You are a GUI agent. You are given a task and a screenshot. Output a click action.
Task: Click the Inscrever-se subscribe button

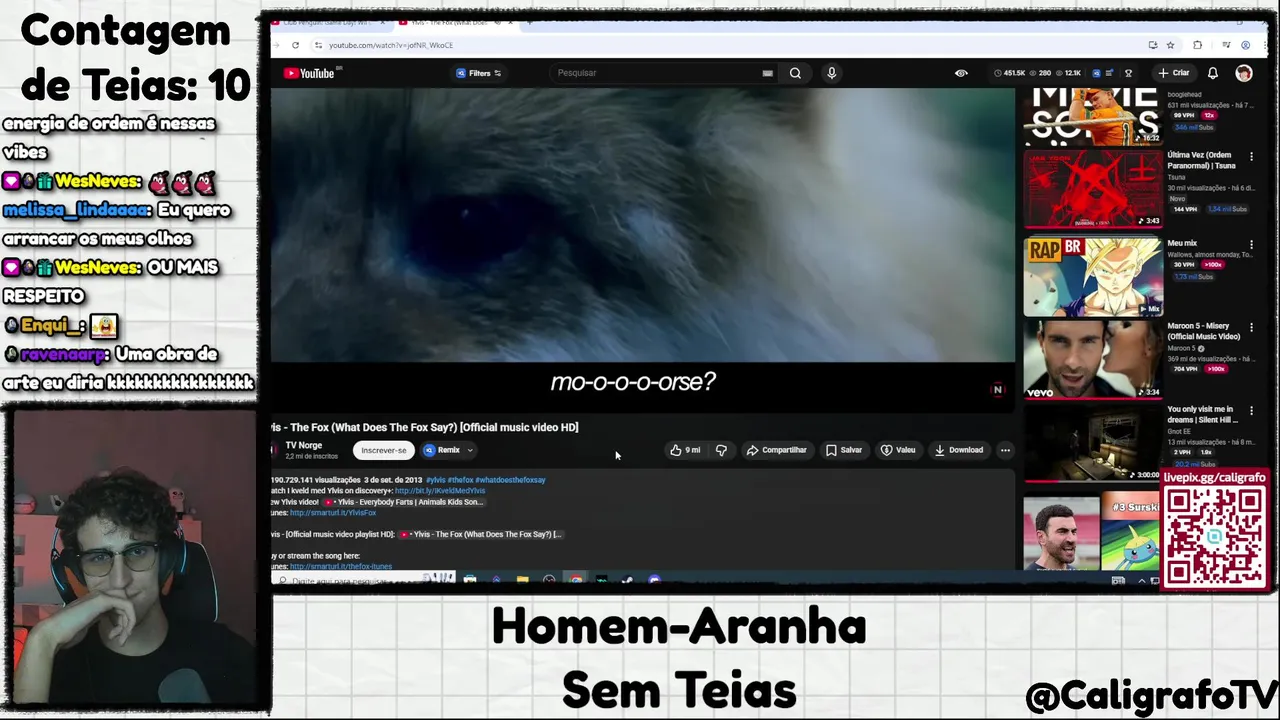tap(384, 450)
